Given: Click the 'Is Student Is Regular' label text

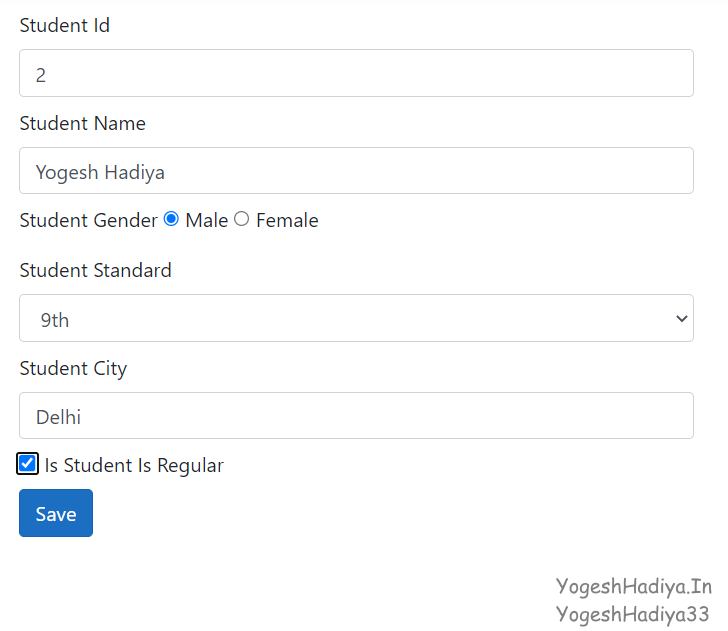Looking at the screenshot, I should tap(134, 466).
